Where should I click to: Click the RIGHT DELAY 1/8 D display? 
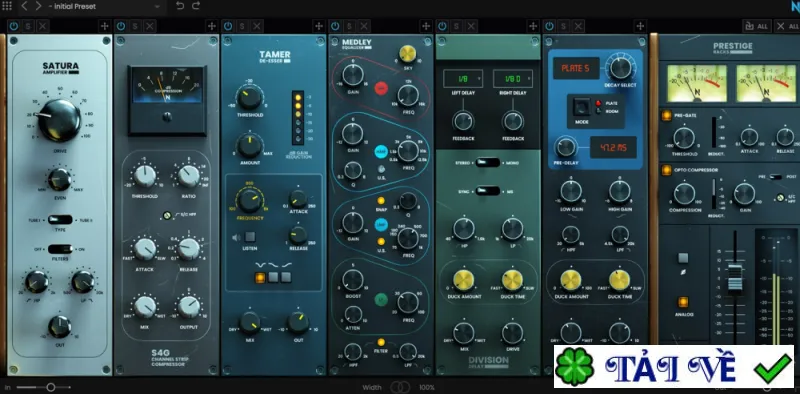tap(513, 79)
